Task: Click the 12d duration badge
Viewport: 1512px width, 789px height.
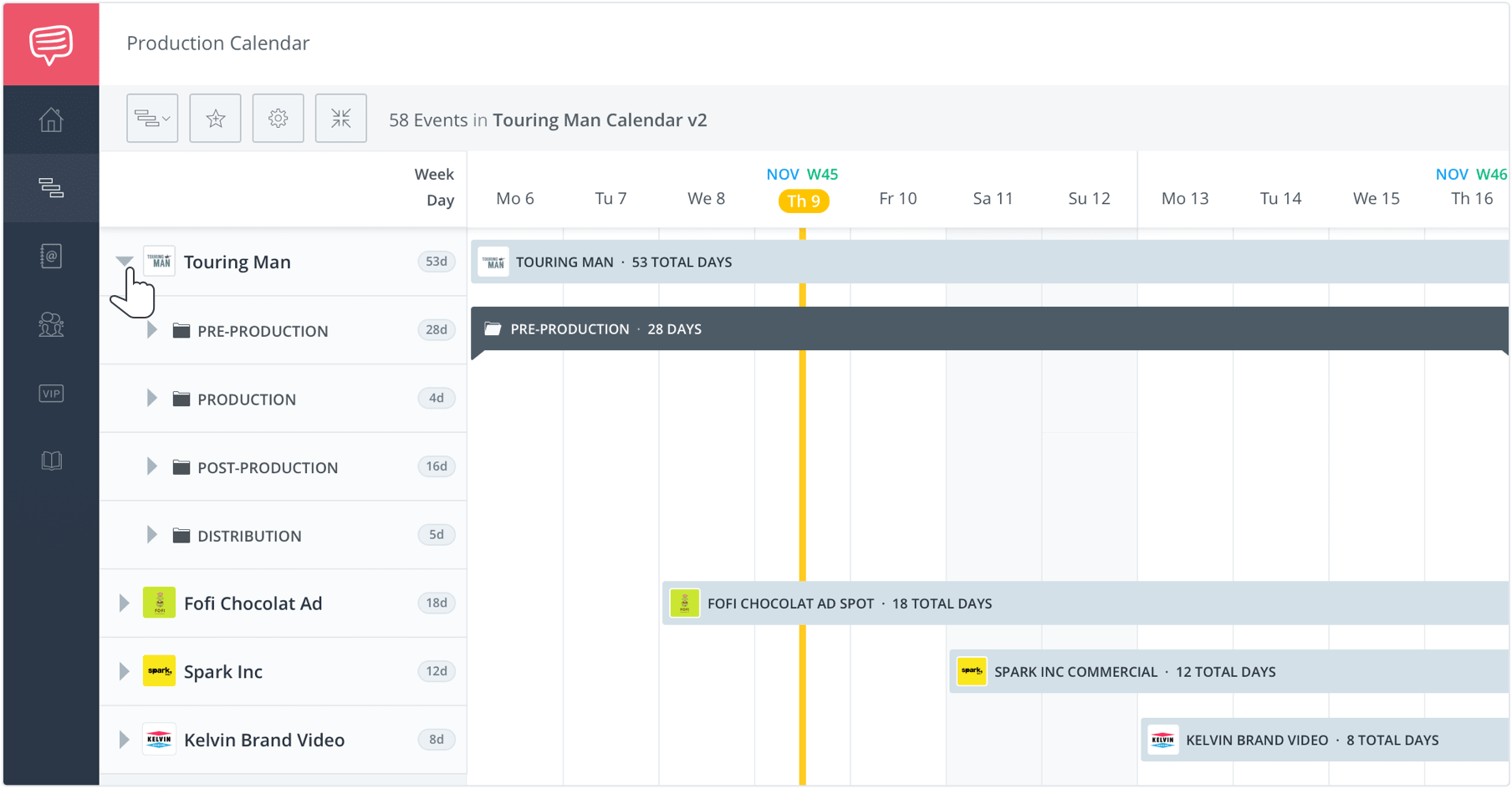Action: point(437,671)
